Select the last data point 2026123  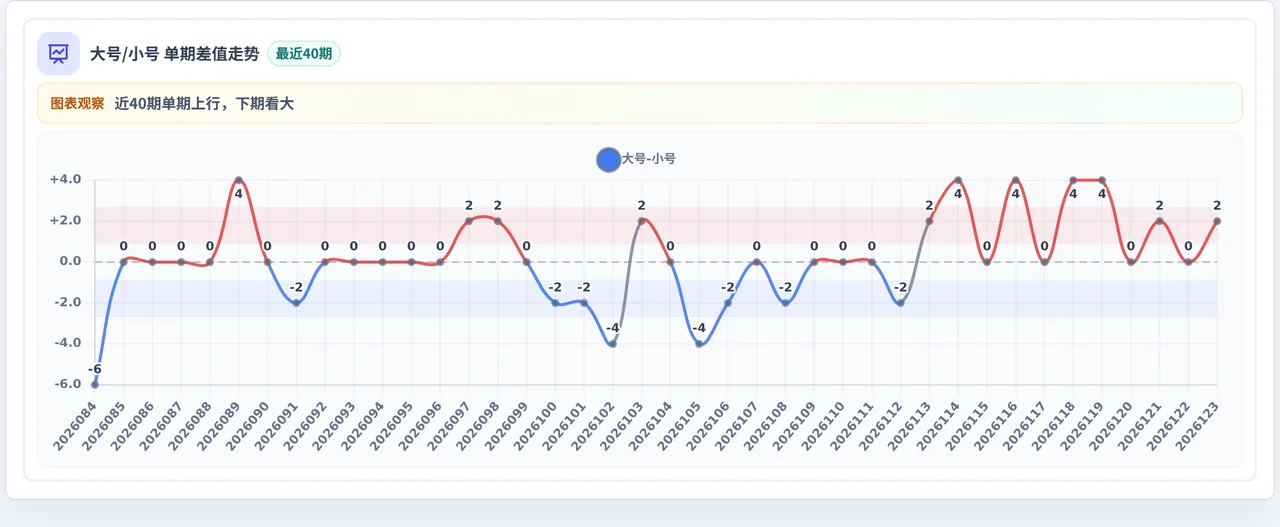1217,221
